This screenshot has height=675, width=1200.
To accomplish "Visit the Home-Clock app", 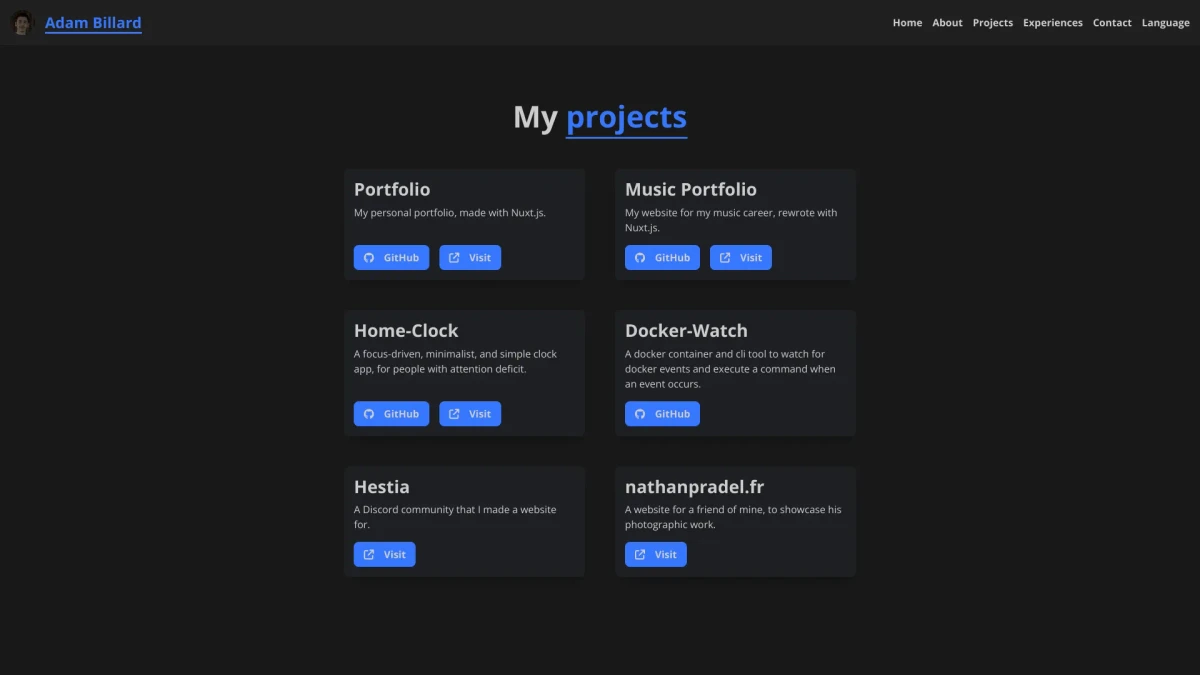I will pos(470,414).
